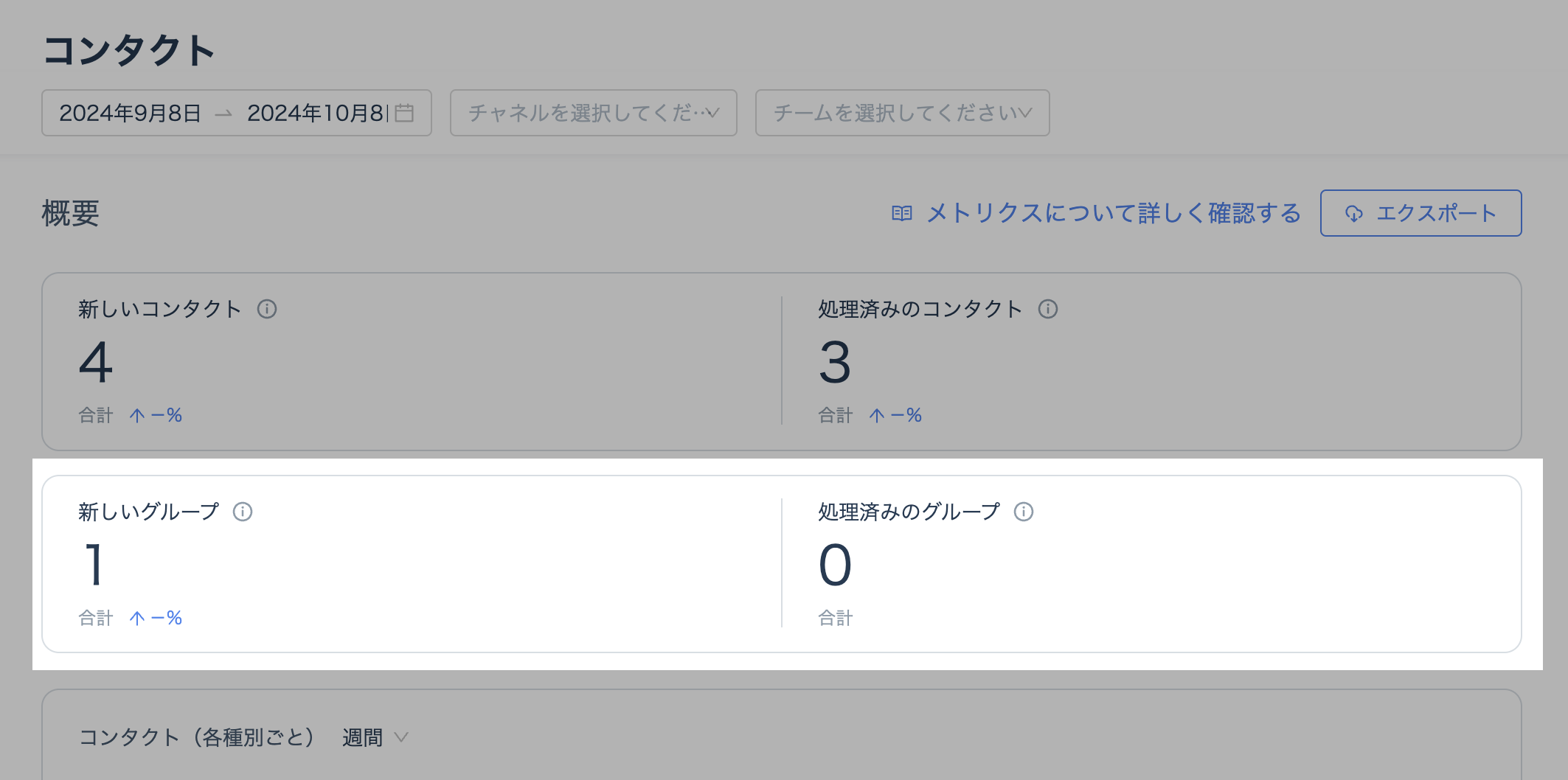
Task: Click the up-arrow trend under 新しいグループ
Action: pos(137,619)
